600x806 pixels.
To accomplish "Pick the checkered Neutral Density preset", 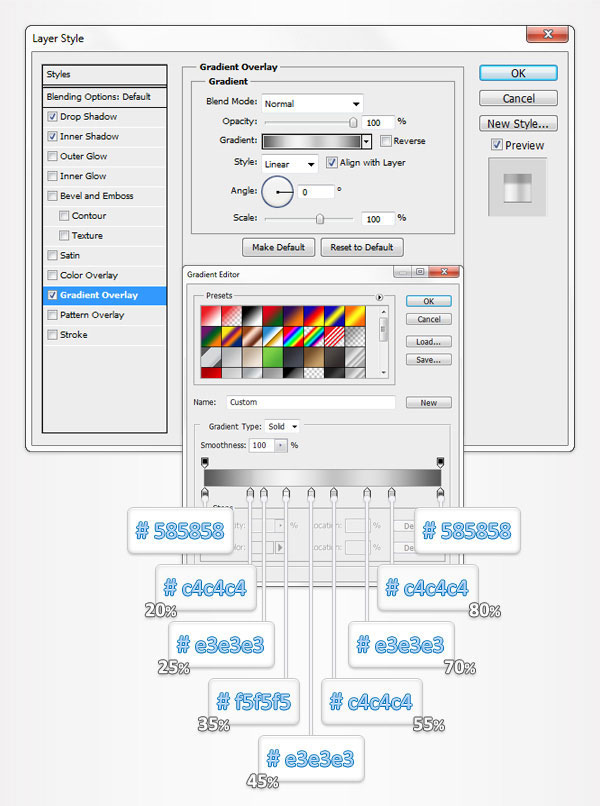I will [x=355, y=336].
